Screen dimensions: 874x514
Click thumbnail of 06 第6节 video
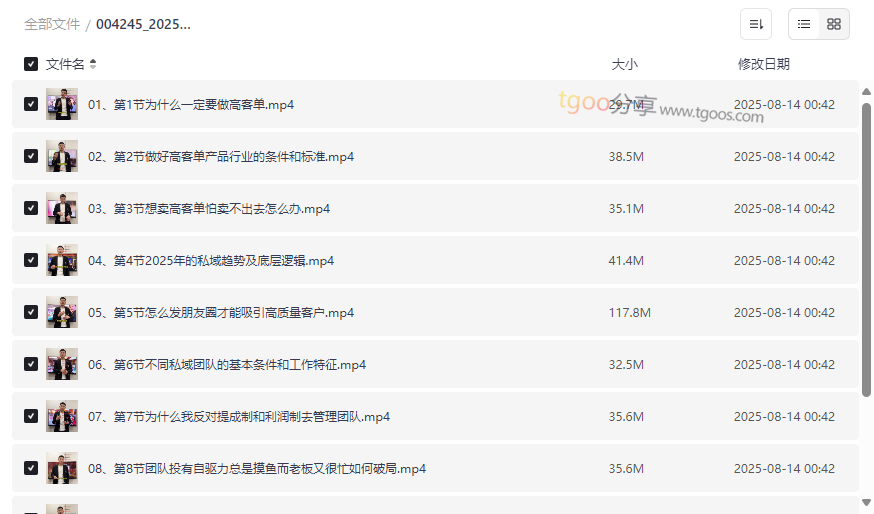coord(62,364)
